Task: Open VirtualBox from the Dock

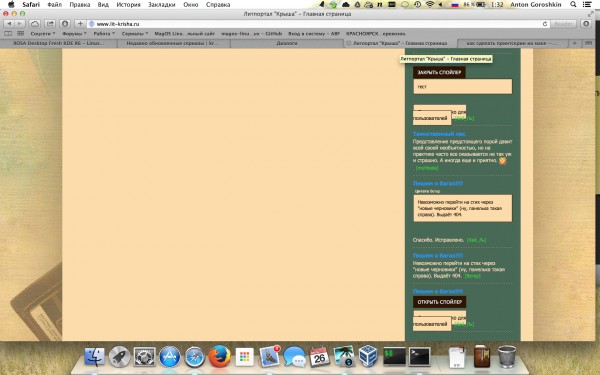Action: [368, 357]
